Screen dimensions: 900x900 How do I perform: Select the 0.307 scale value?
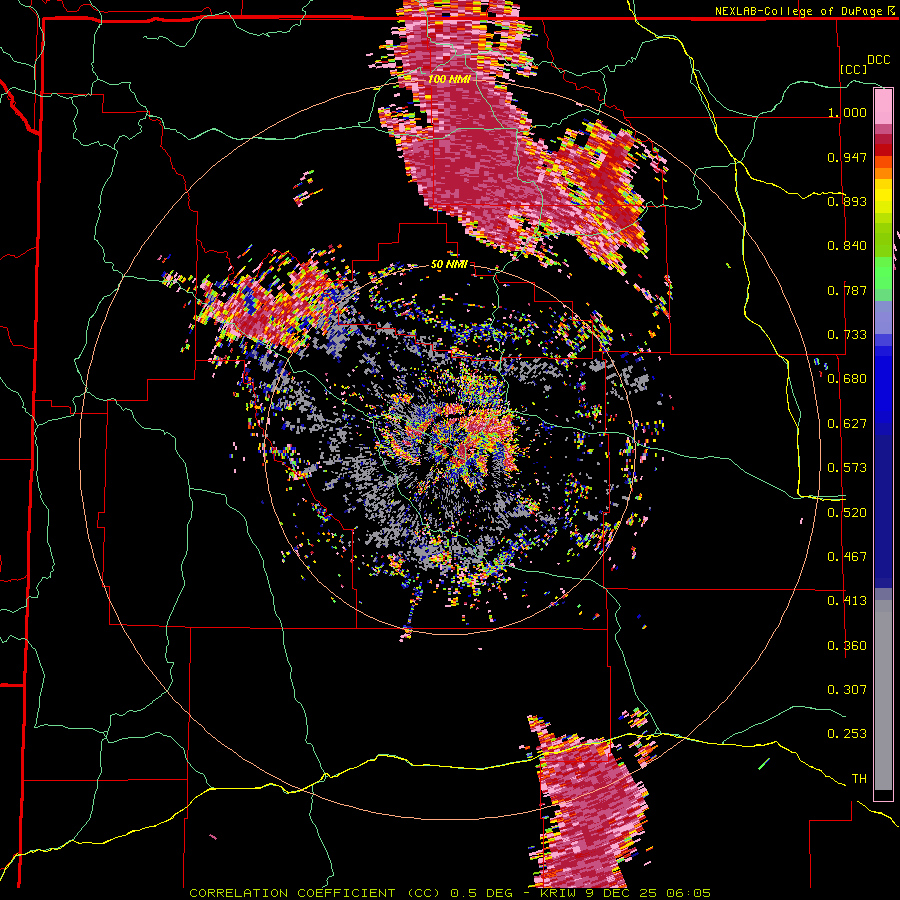[847, 690]
